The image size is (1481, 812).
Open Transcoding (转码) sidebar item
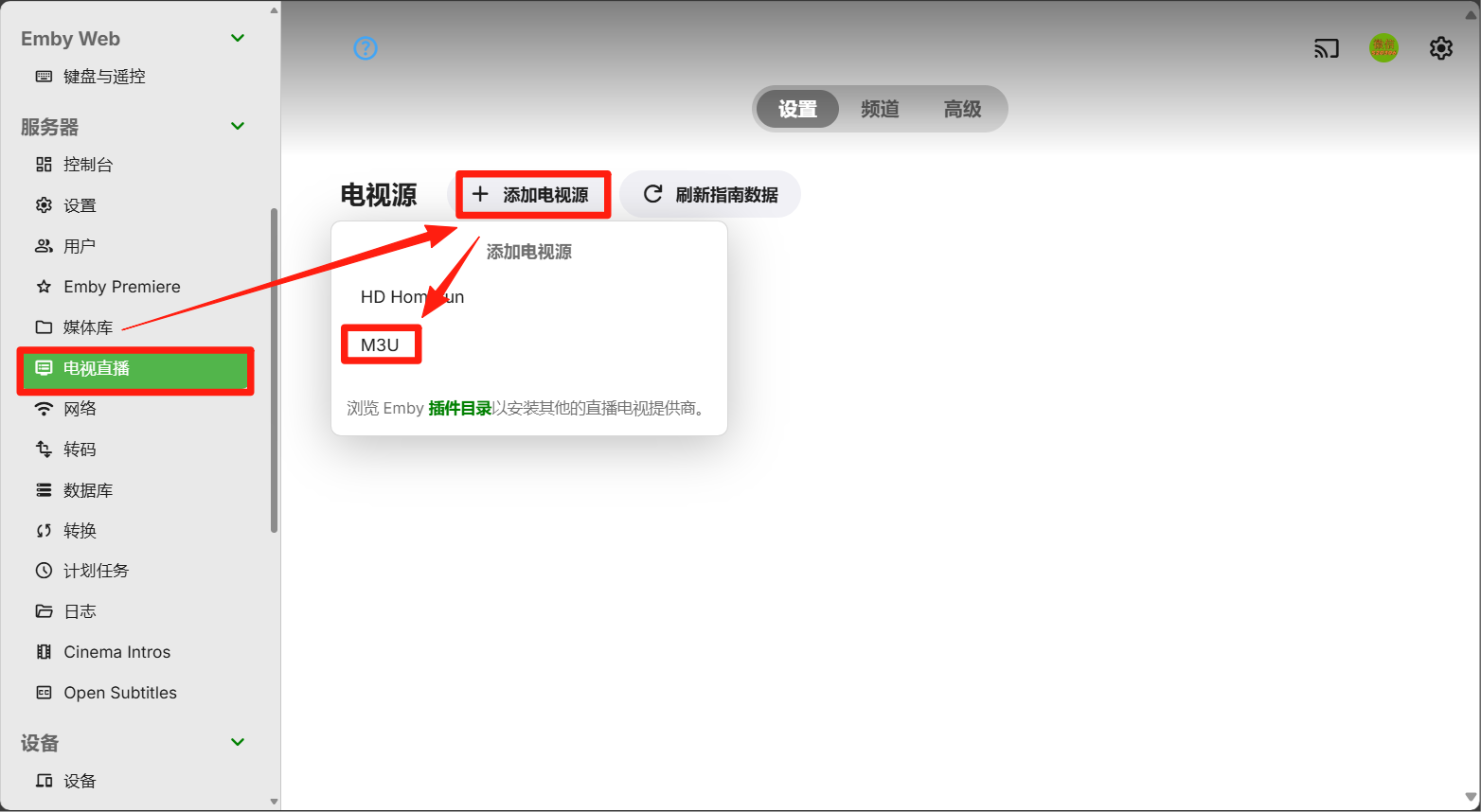80,450
